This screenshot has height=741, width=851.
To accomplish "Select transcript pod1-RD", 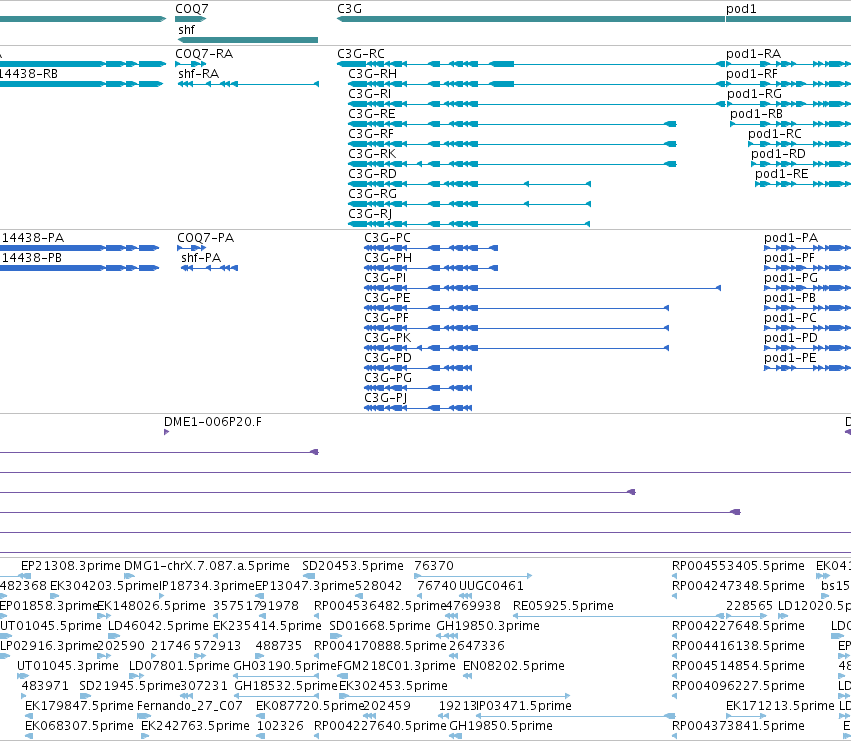I will 801,164.
